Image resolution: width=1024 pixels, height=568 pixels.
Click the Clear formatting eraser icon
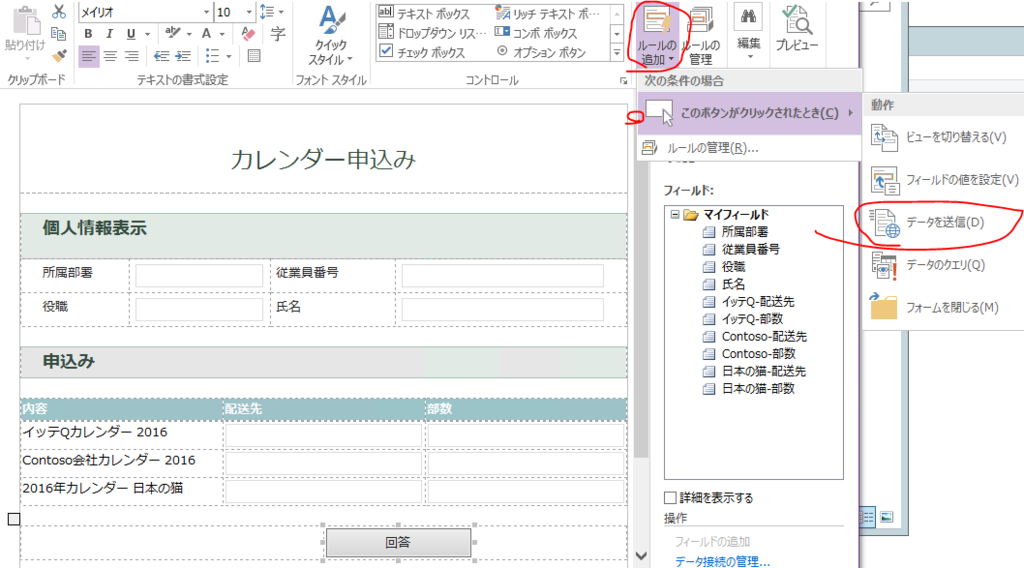coord(248,33)
